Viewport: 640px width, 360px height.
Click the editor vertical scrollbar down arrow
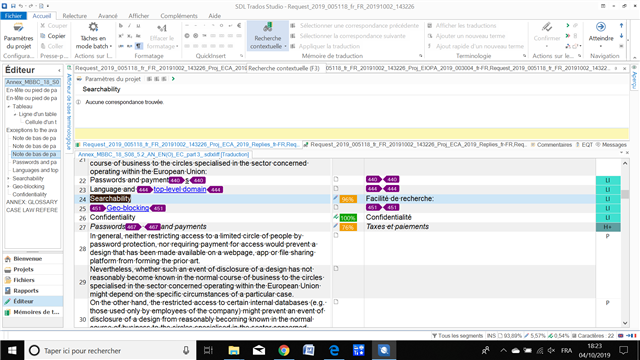pos(625,323)
